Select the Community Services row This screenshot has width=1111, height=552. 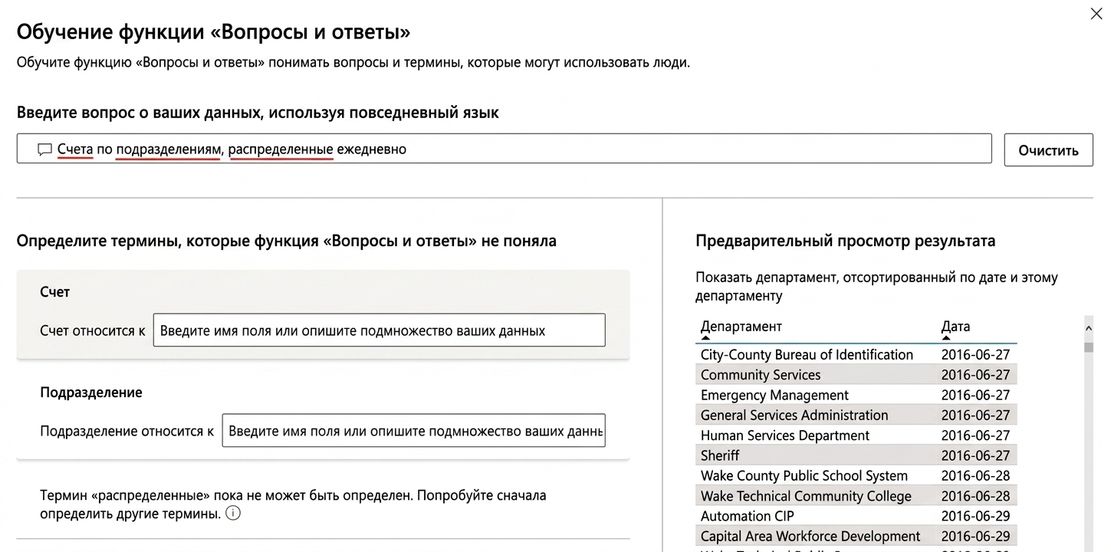(856, 375)
